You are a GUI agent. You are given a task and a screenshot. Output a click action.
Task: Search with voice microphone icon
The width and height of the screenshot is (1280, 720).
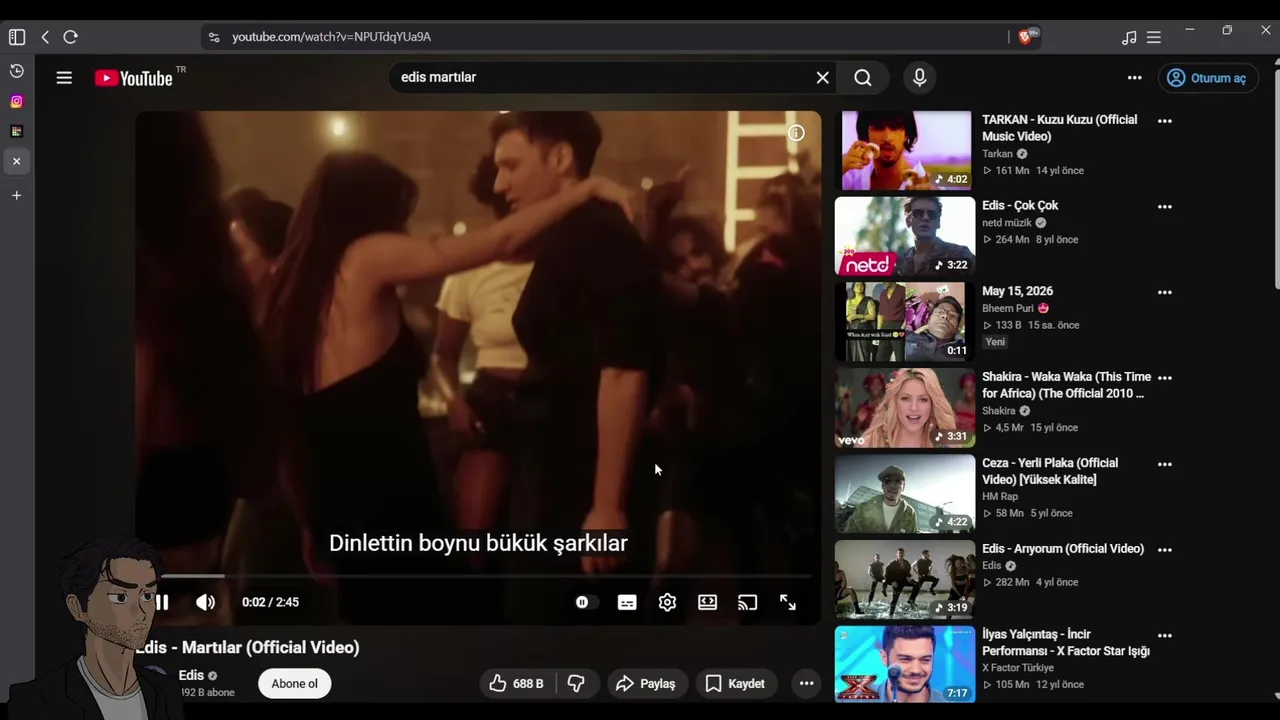[x=920, y=77]
